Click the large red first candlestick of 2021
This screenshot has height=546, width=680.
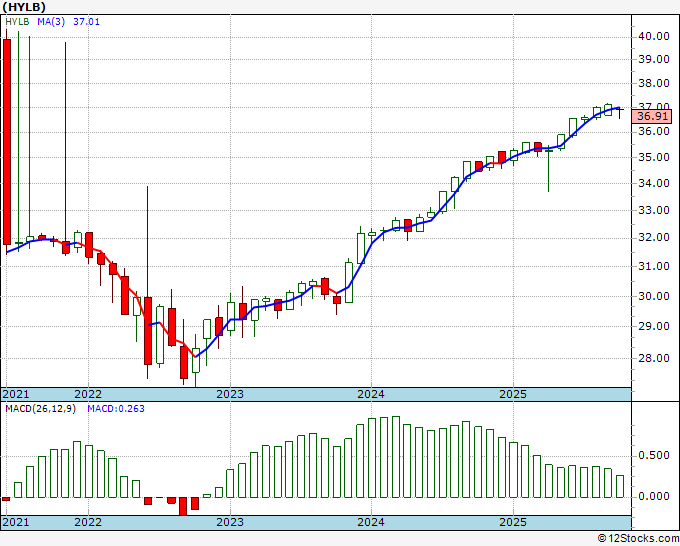7,142
